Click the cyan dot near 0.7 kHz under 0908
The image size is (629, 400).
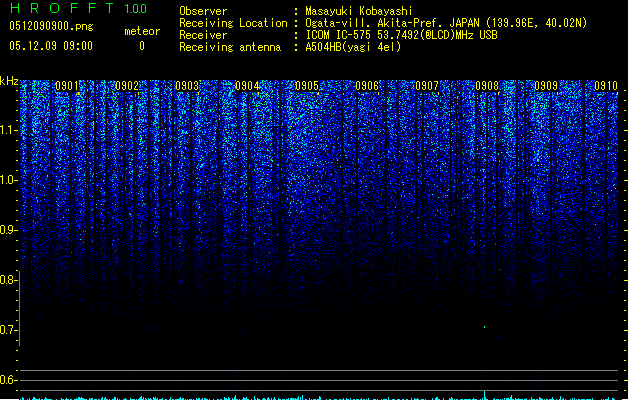[485, 327]
